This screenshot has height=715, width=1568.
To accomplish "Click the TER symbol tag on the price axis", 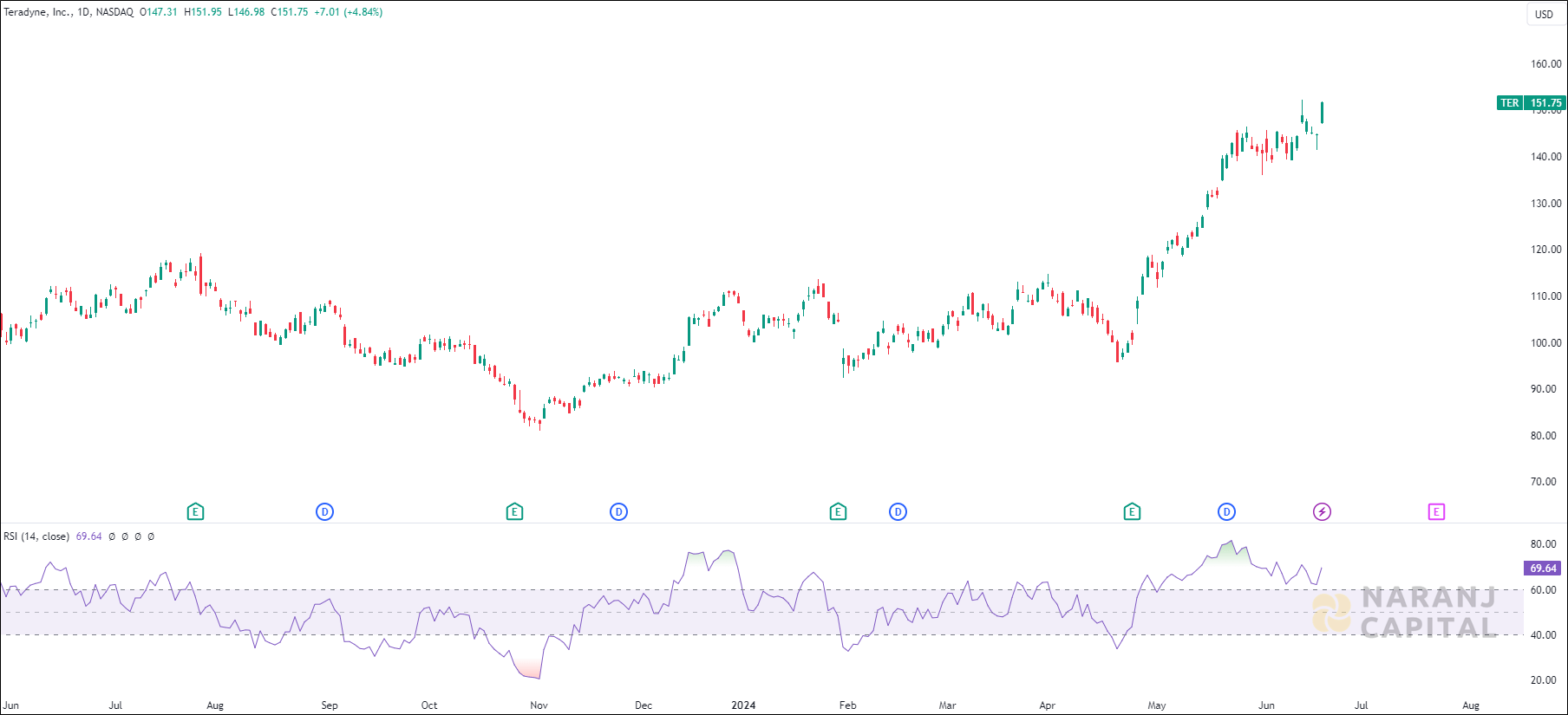I will (x=1510, y=103).
